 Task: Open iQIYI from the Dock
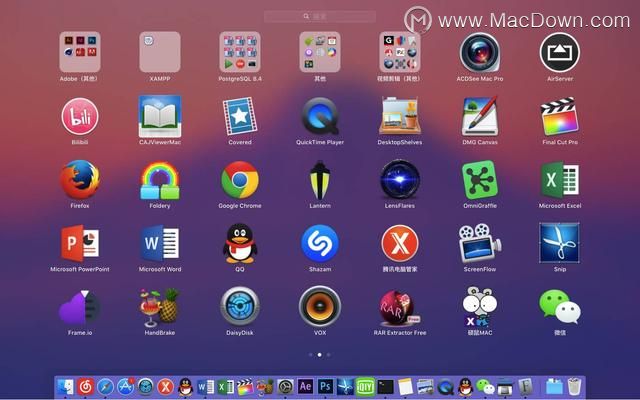click(365, 387)
